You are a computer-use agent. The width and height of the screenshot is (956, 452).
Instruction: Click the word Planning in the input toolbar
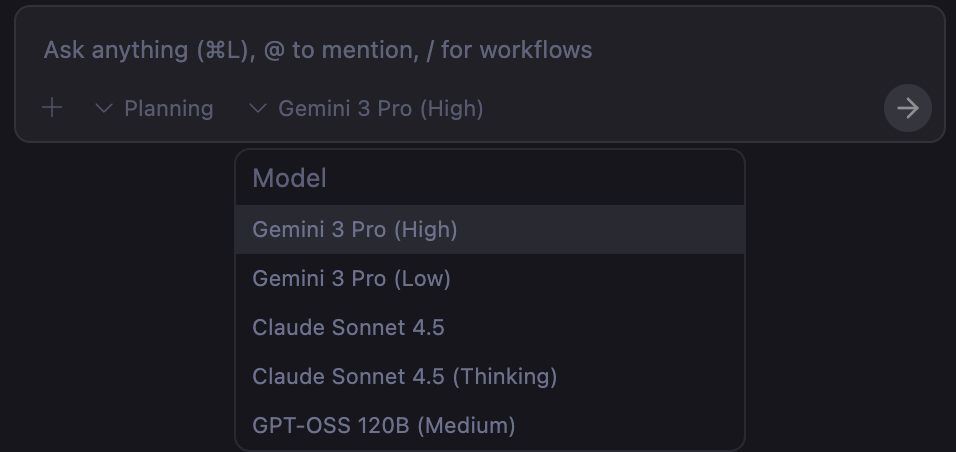168,108
